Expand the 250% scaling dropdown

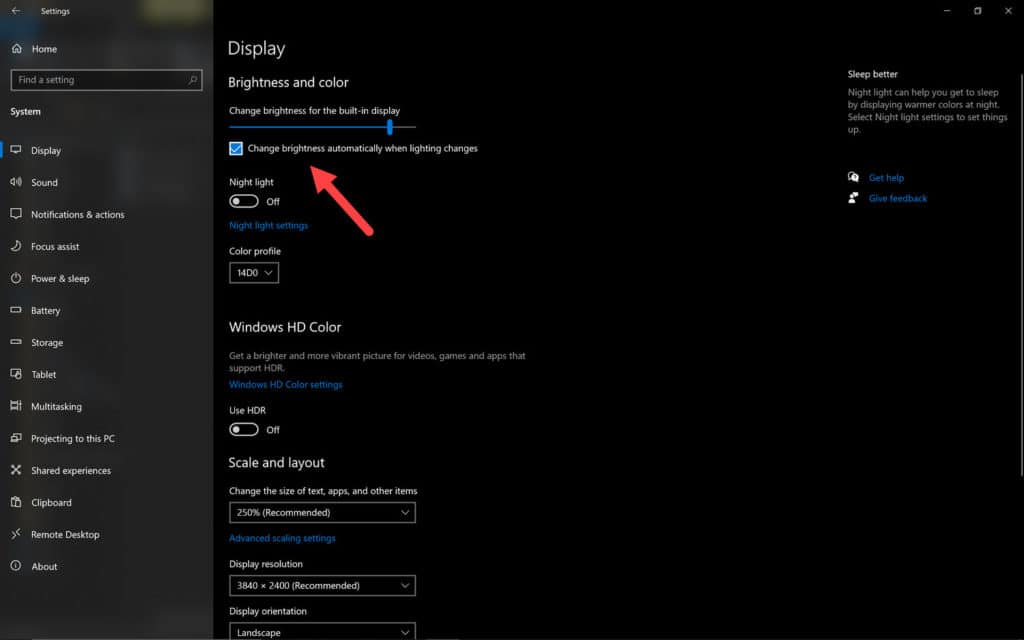click(x=322, y=513)
